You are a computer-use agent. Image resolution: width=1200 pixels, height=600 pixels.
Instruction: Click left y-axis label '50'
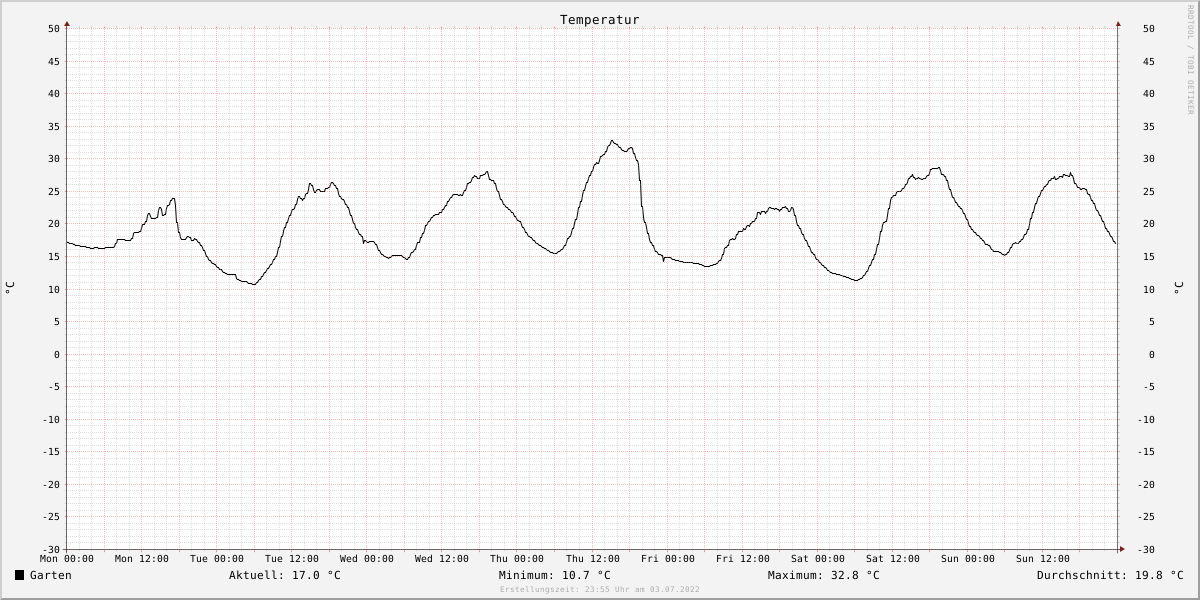pos(54,29)
